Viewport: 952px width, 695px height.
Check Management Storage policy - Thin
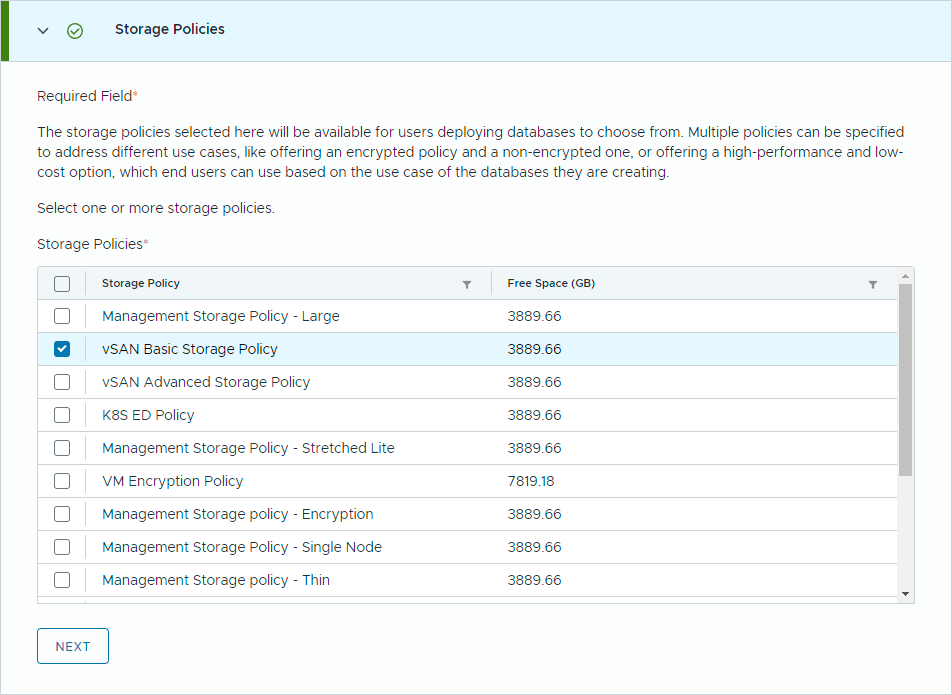pos(62,580)
